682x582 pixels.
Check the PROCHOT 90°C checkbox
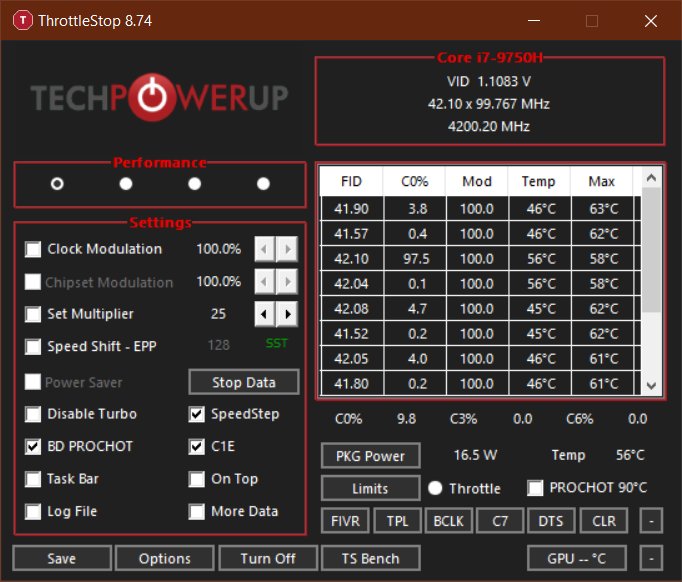coord(535,488)
